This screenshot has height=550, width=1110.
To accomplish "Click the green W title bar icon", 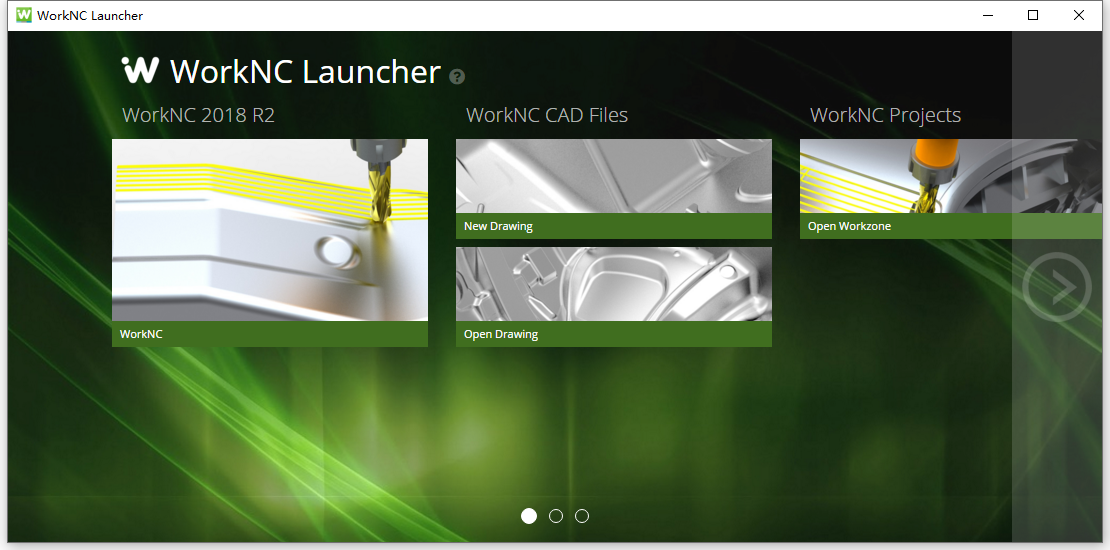I will 24,15.
